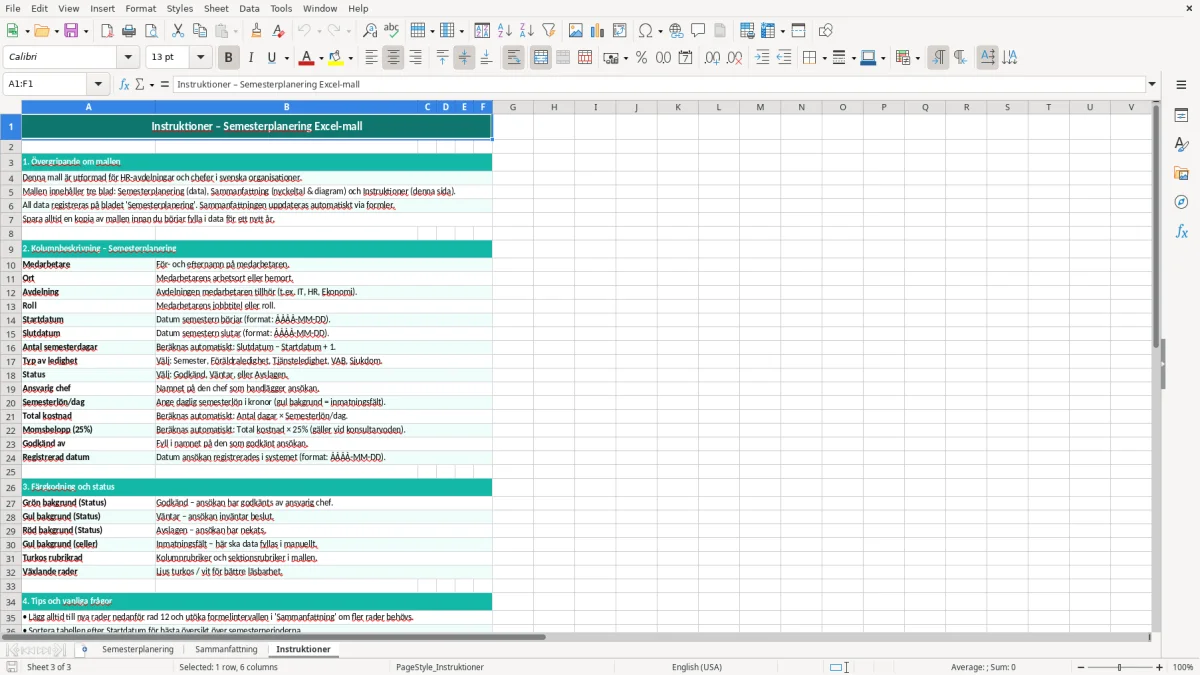The height and width of the screenshot is (675, 1200).
Task: Click the Insert Chart icon
Action: coord(598,31)
